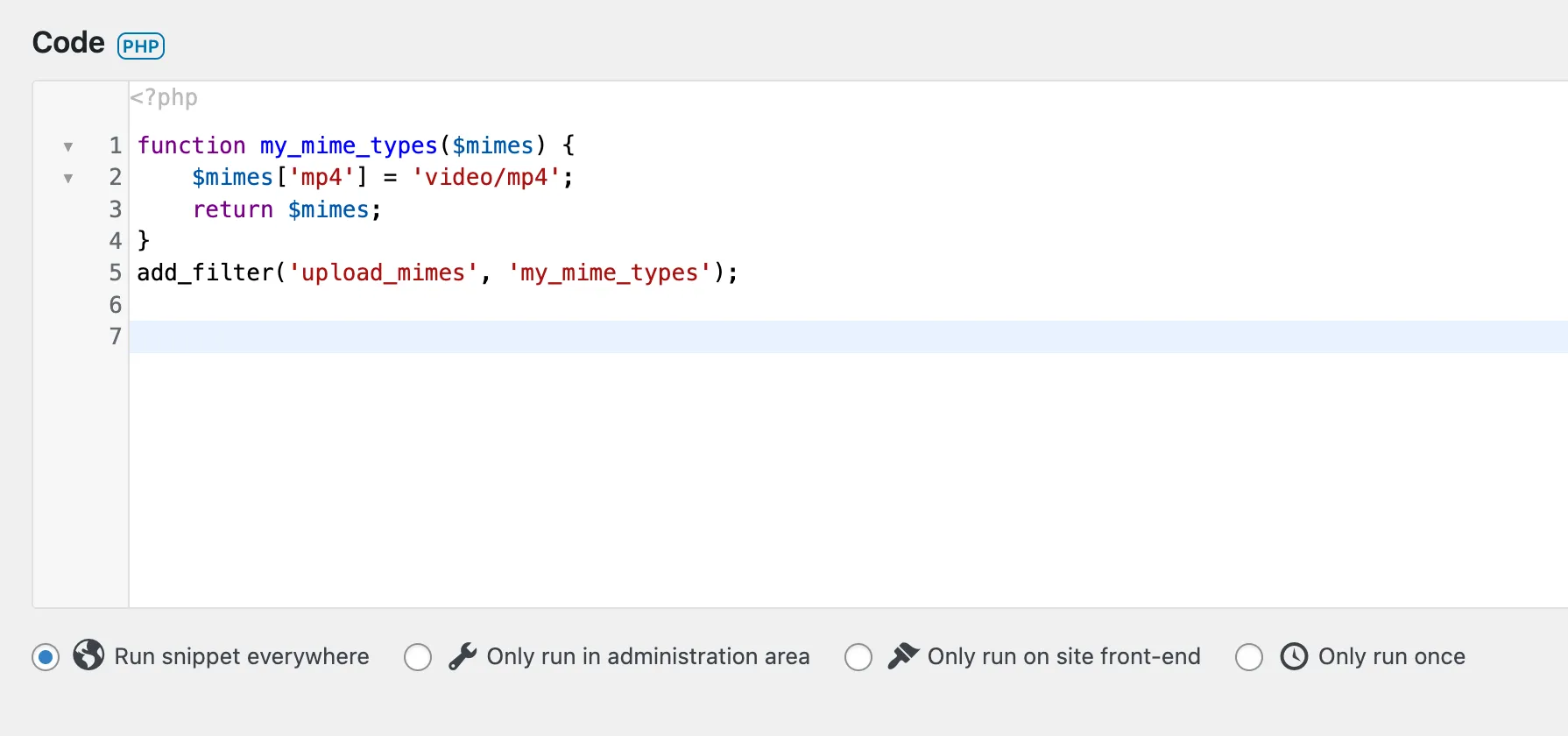Click the wrench icon for administration area
This screenshot has height=736, width=1568.
(463, 655)
